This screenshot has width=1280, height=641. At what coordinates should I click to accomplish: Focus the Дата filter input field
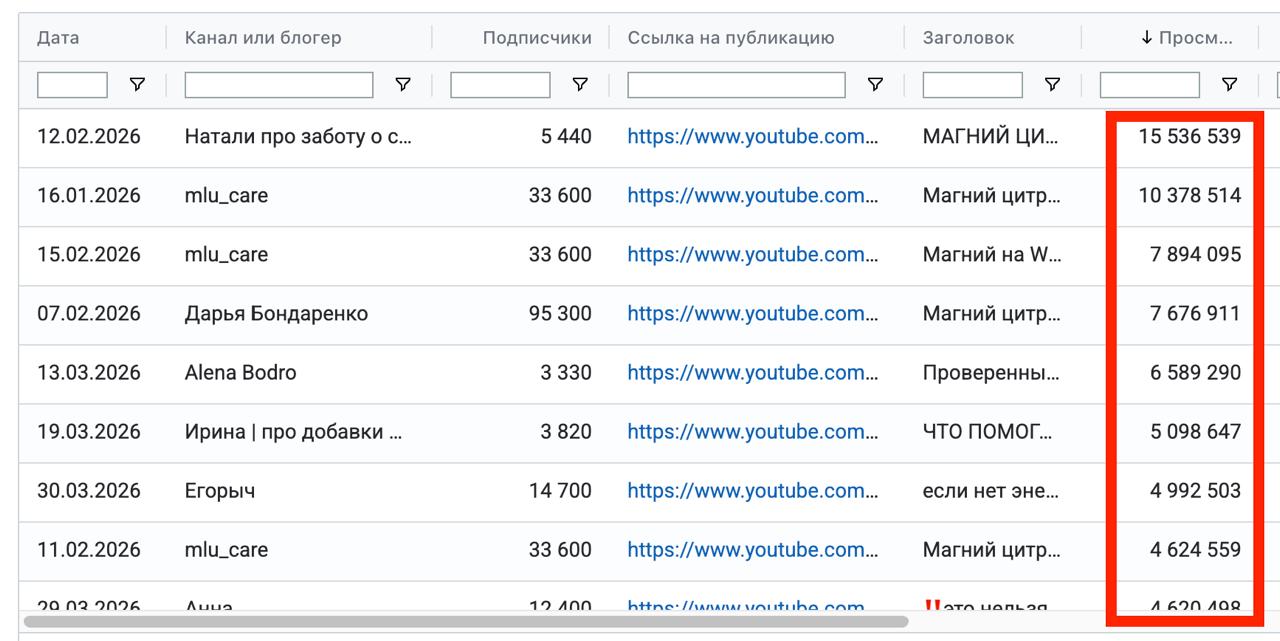point(72,85)
